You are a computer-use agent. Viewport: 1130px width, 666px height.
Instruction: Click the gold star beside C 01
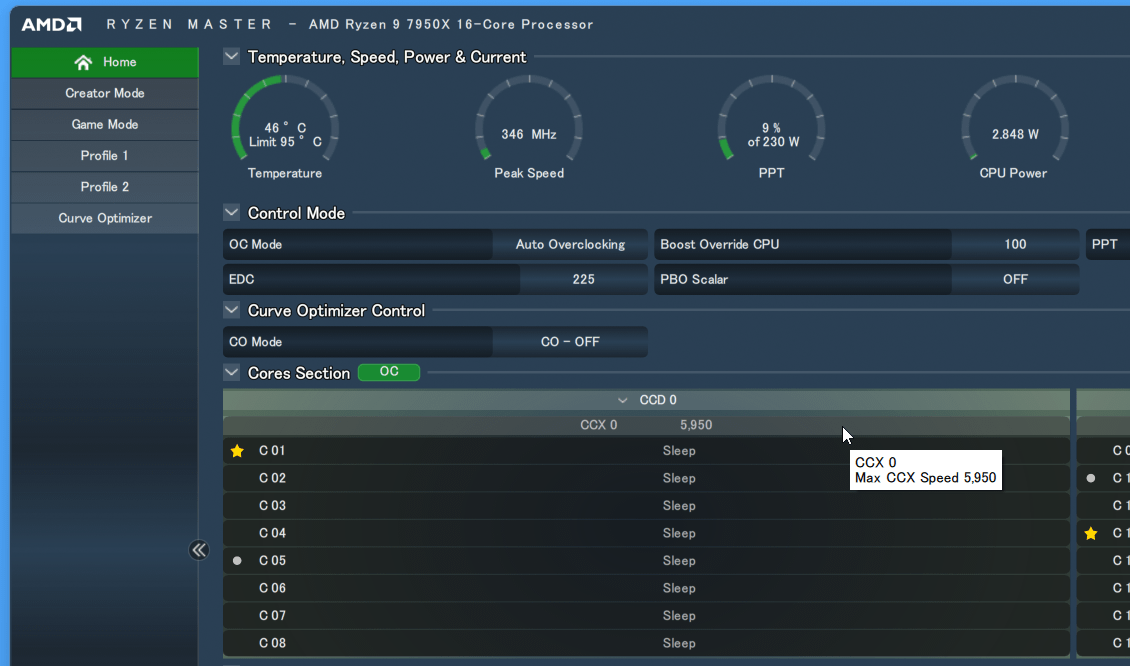[x=237, y=451]
